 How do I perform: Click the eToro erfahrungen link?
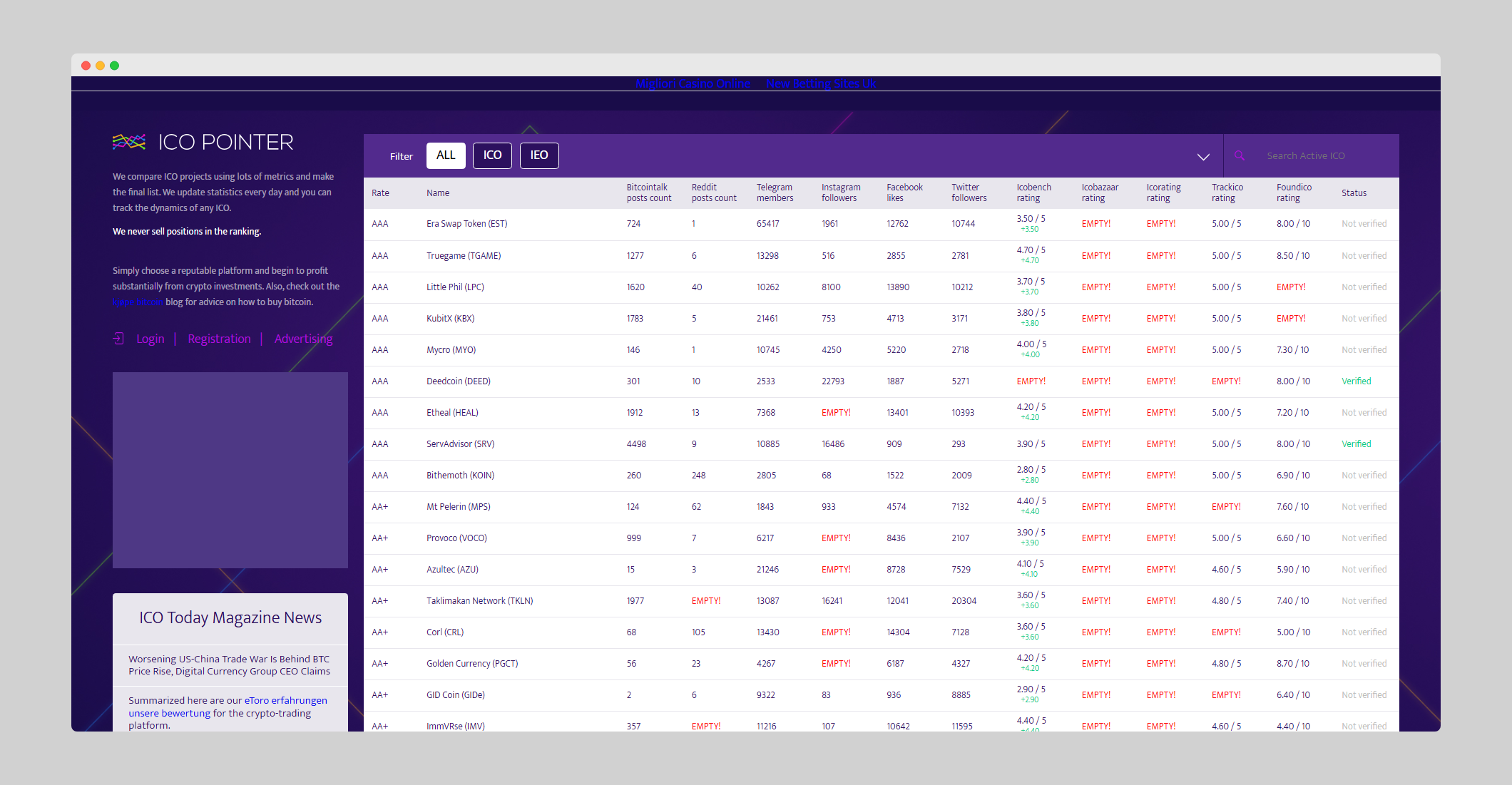[x=285, y=700]
